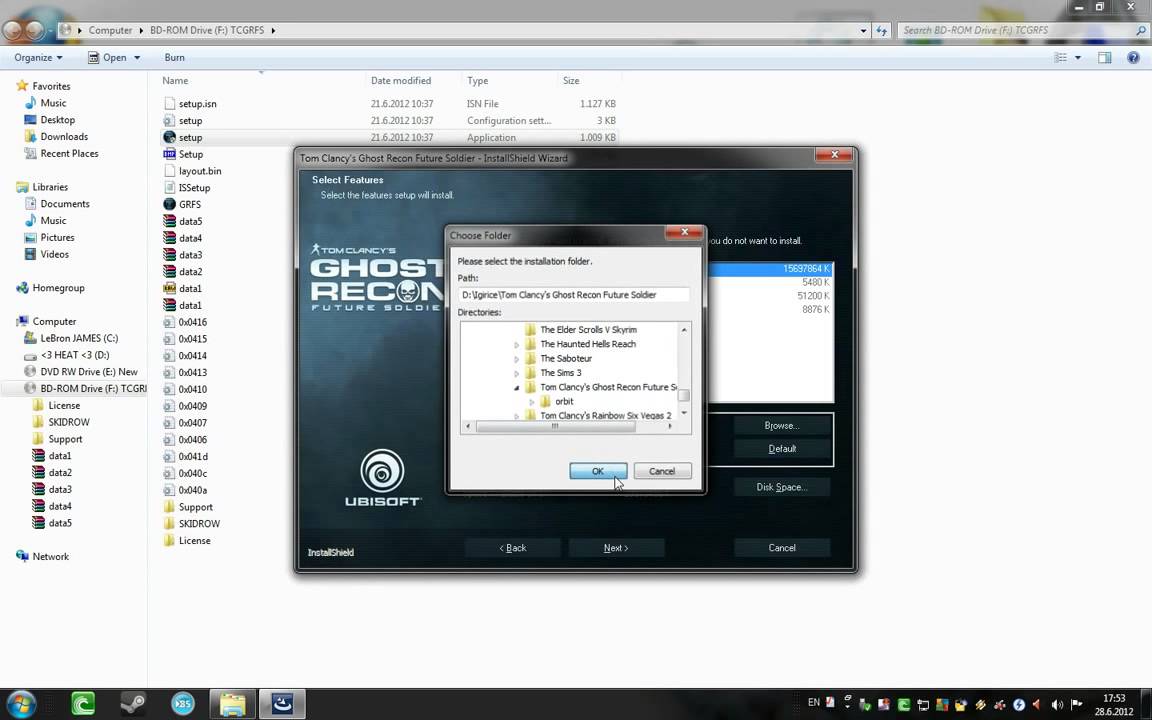Select the SKIDROW folder in file list
This screenshot has width=1152, height=720.
(x=199, y=524)
